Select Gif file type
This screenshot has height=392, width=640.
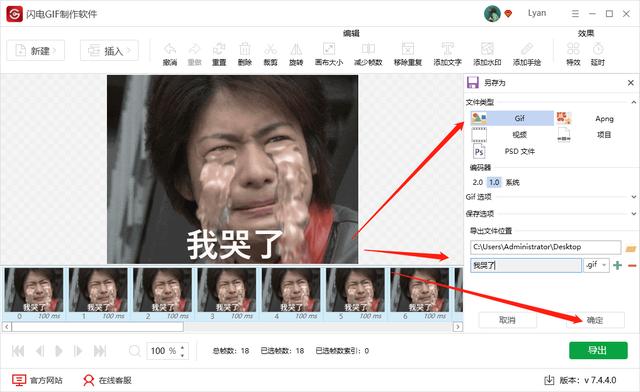coord(512,118)
